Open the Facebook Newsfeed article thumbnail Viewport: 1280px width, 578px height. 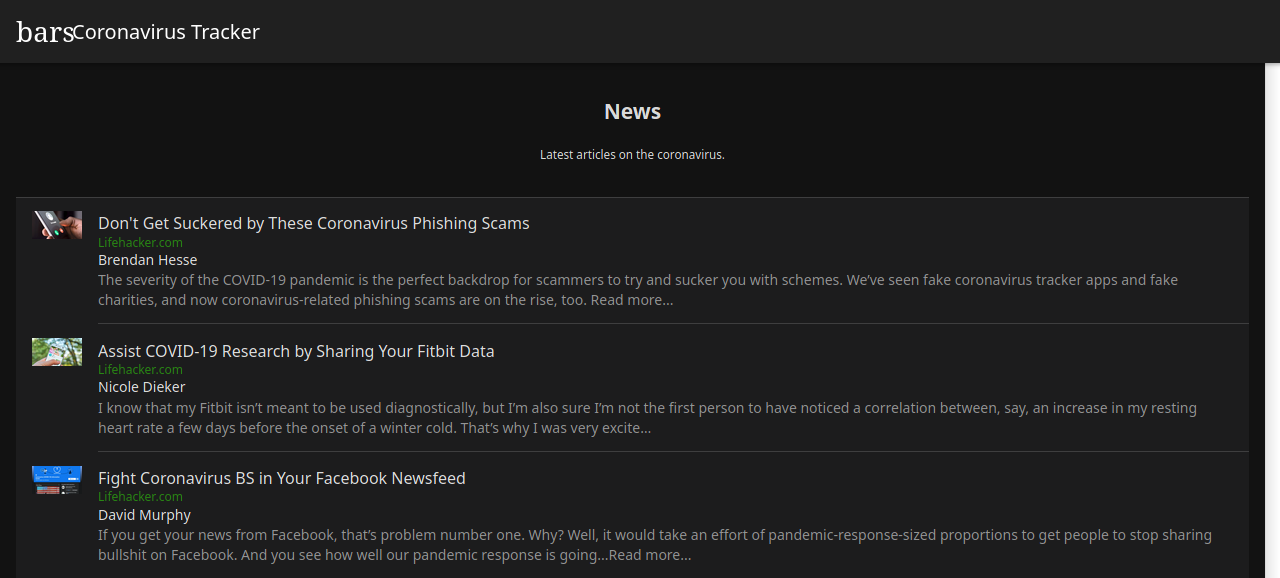57,480
